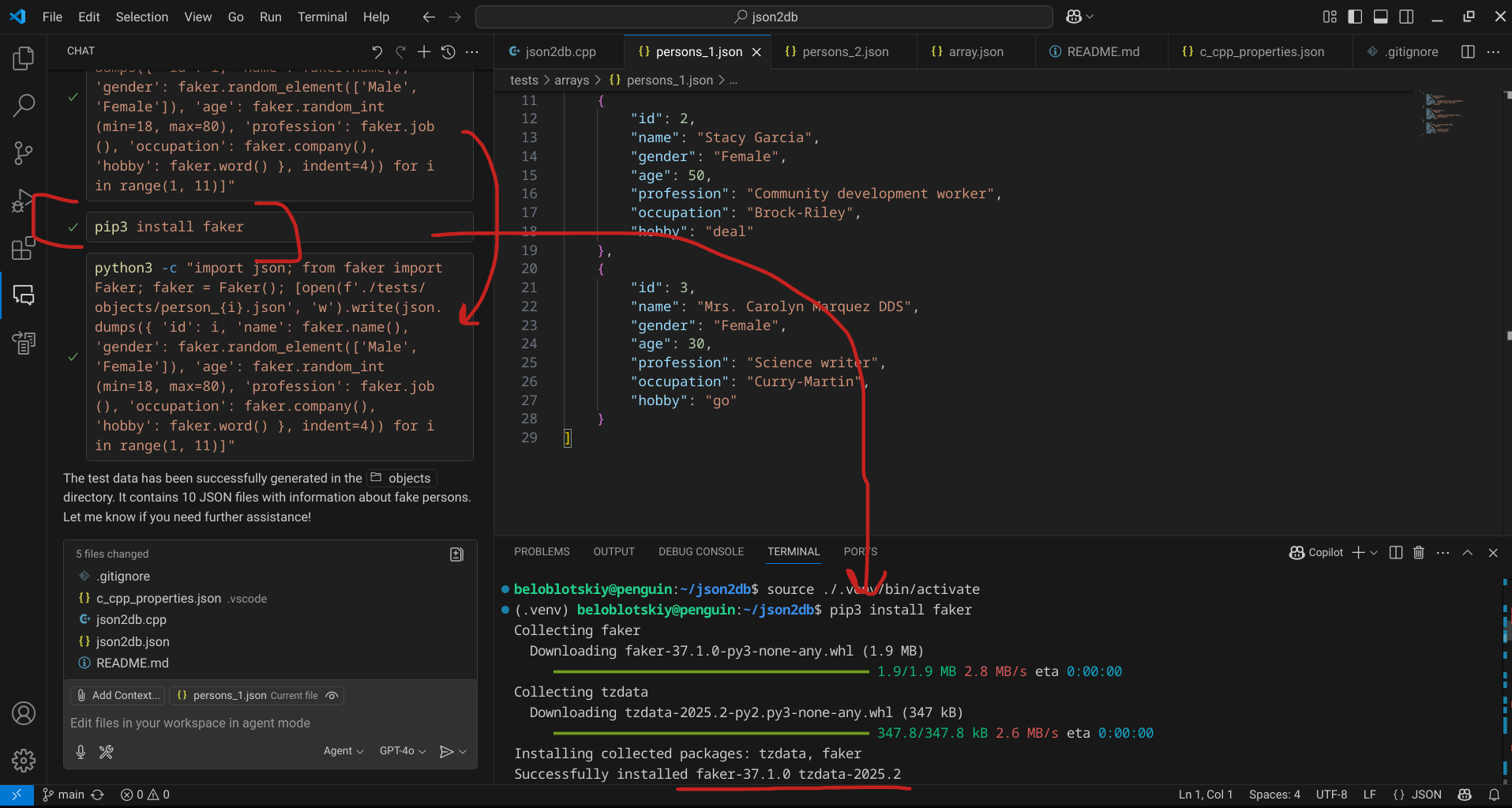
Task: Open remote window indicator in status bar
Action: [x=17, y=795]
